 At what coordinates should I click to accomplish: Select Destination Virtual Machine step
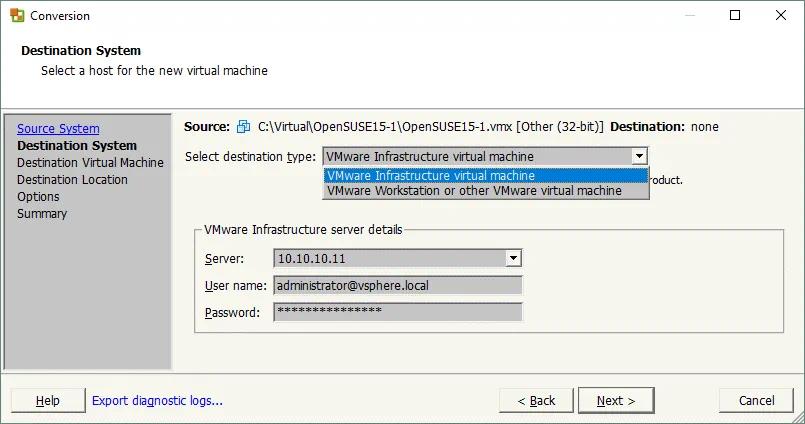click(90, 163)
